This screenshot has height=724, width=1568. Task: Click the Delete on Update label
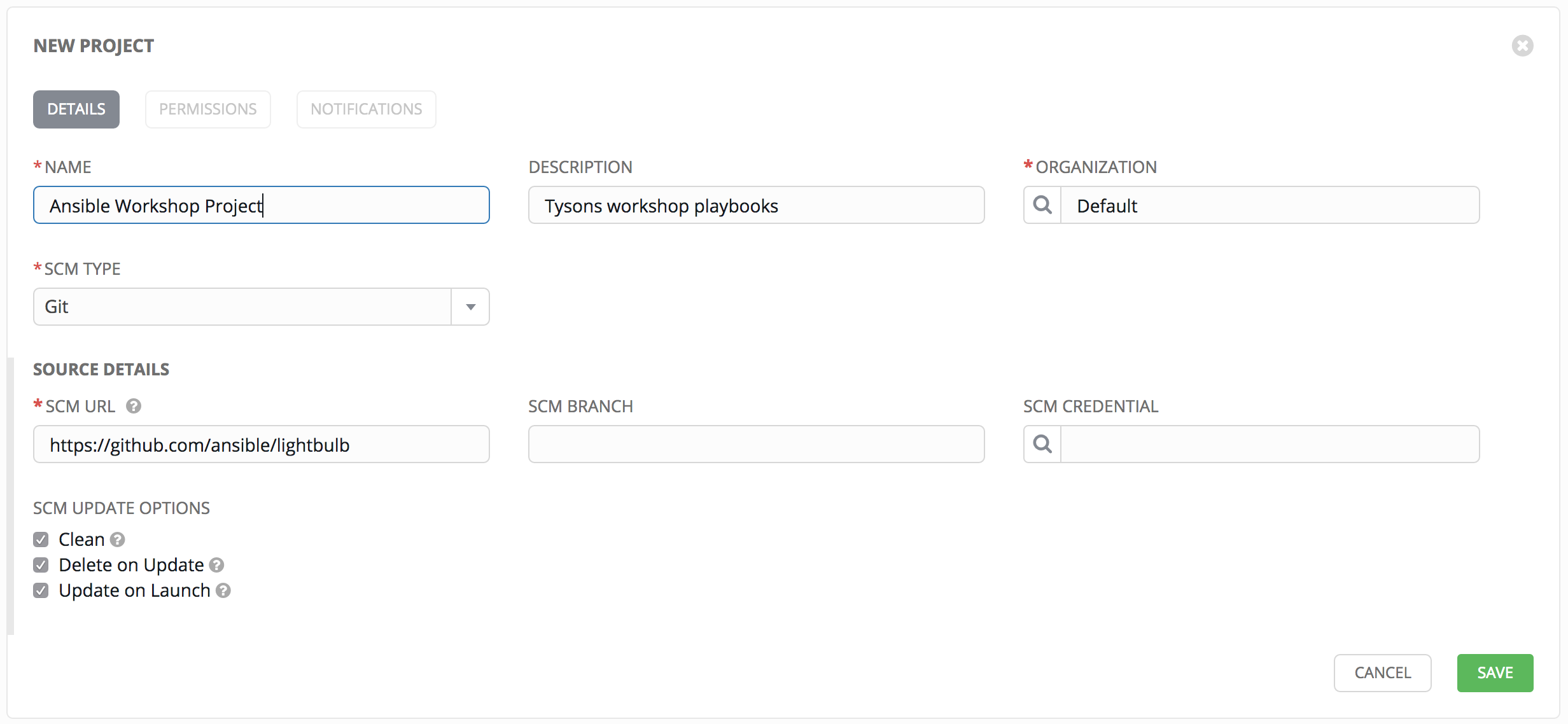tap(131, 565)
